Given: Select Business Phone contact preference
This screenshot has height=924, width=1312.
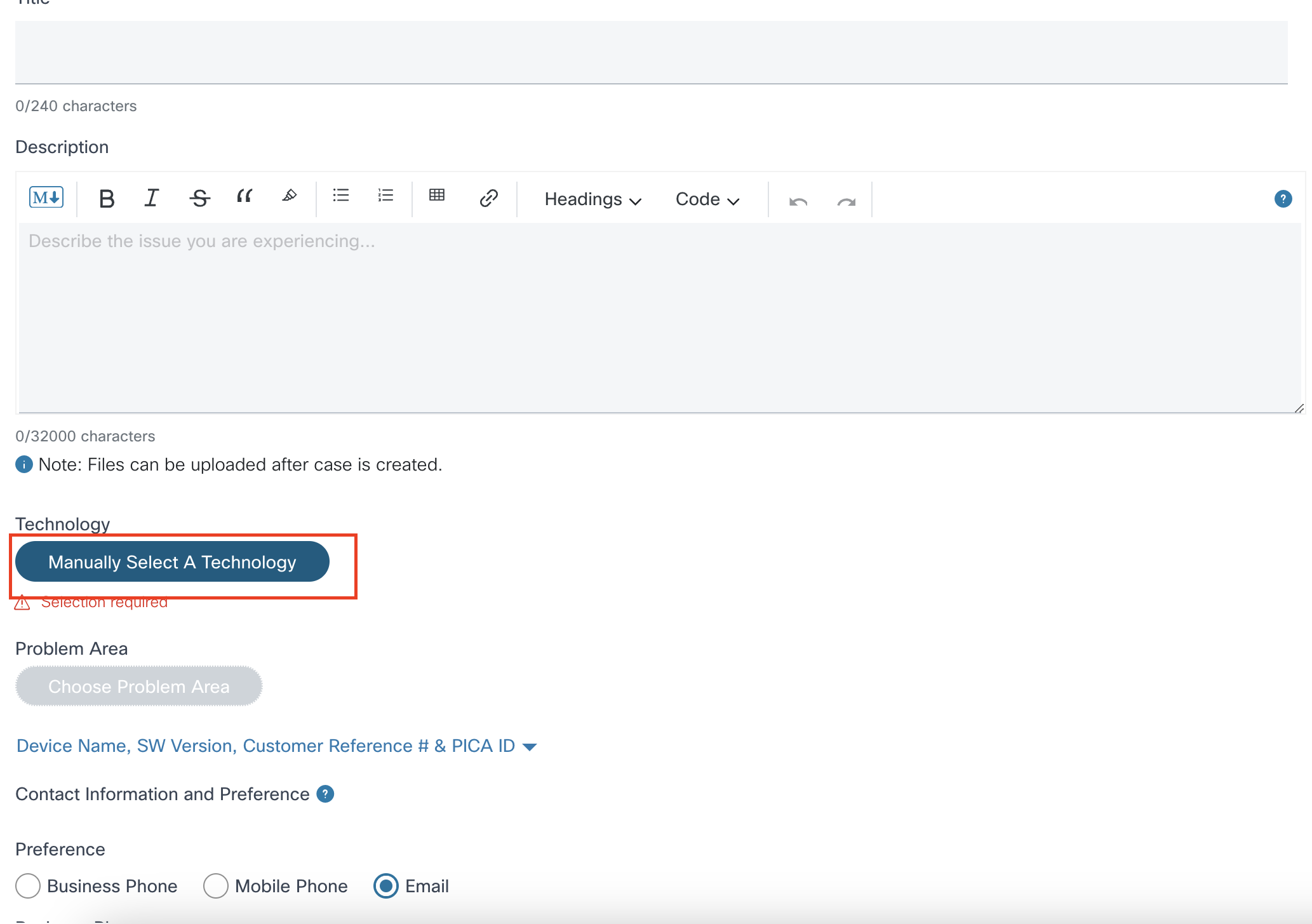Looking at the screenshot, I should click(28, 885).
